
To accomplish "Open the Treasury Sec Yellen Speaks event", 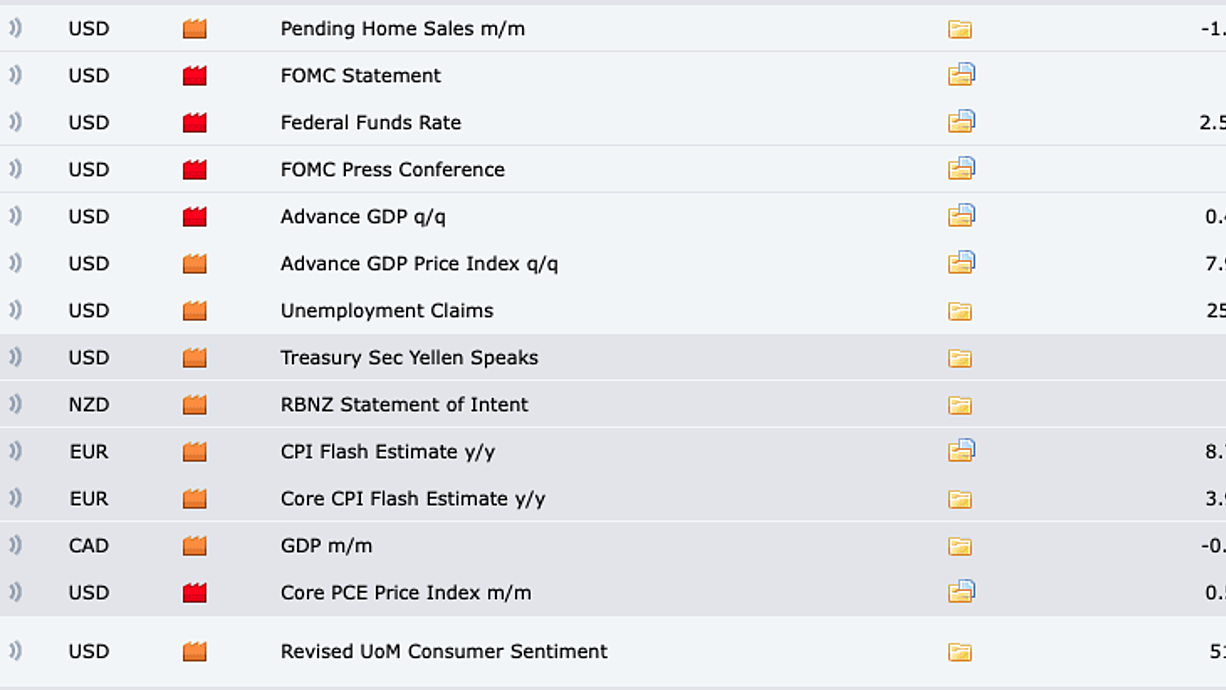I will [409, 357].
